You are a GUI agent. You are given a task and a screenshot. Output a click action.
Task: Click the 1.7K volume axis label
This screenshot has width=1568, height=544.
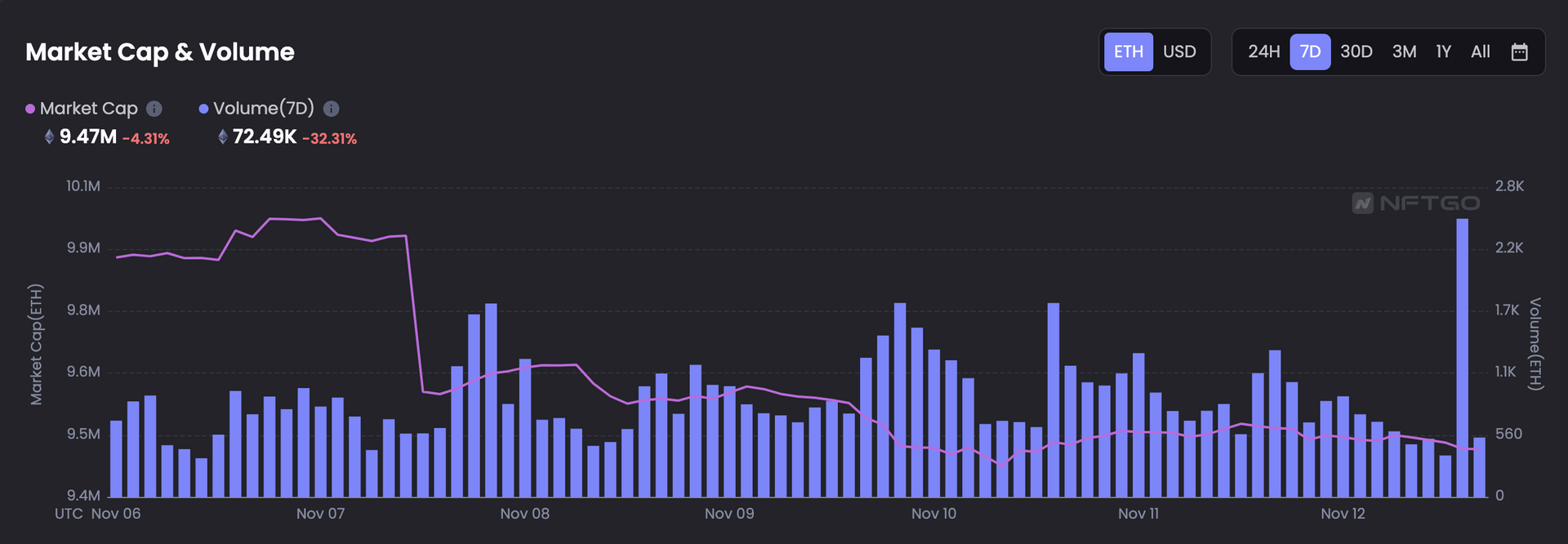click(1507, 310)
